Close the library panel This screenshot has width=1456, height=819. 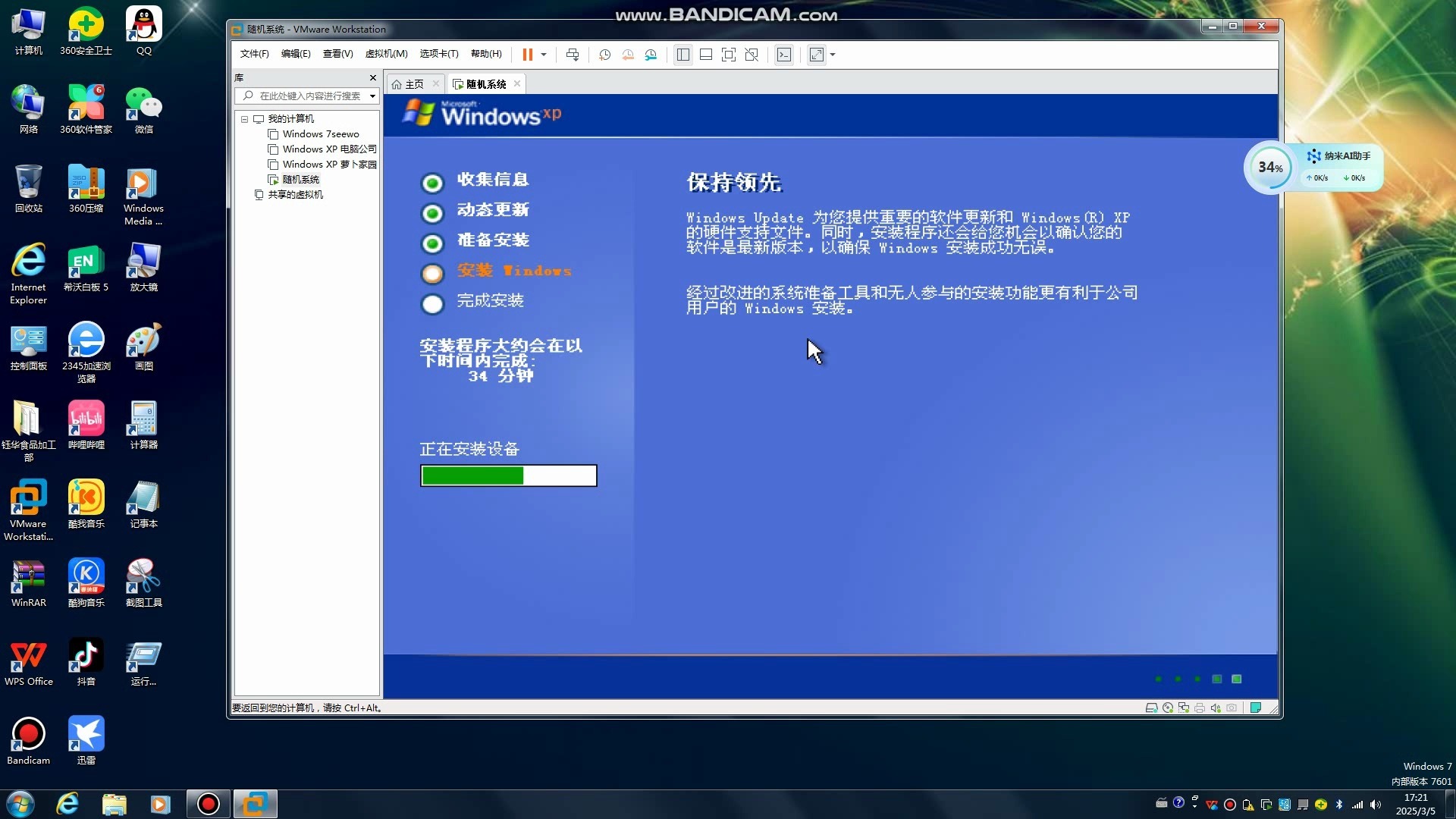pyautogui.click(x=372, y=77)
